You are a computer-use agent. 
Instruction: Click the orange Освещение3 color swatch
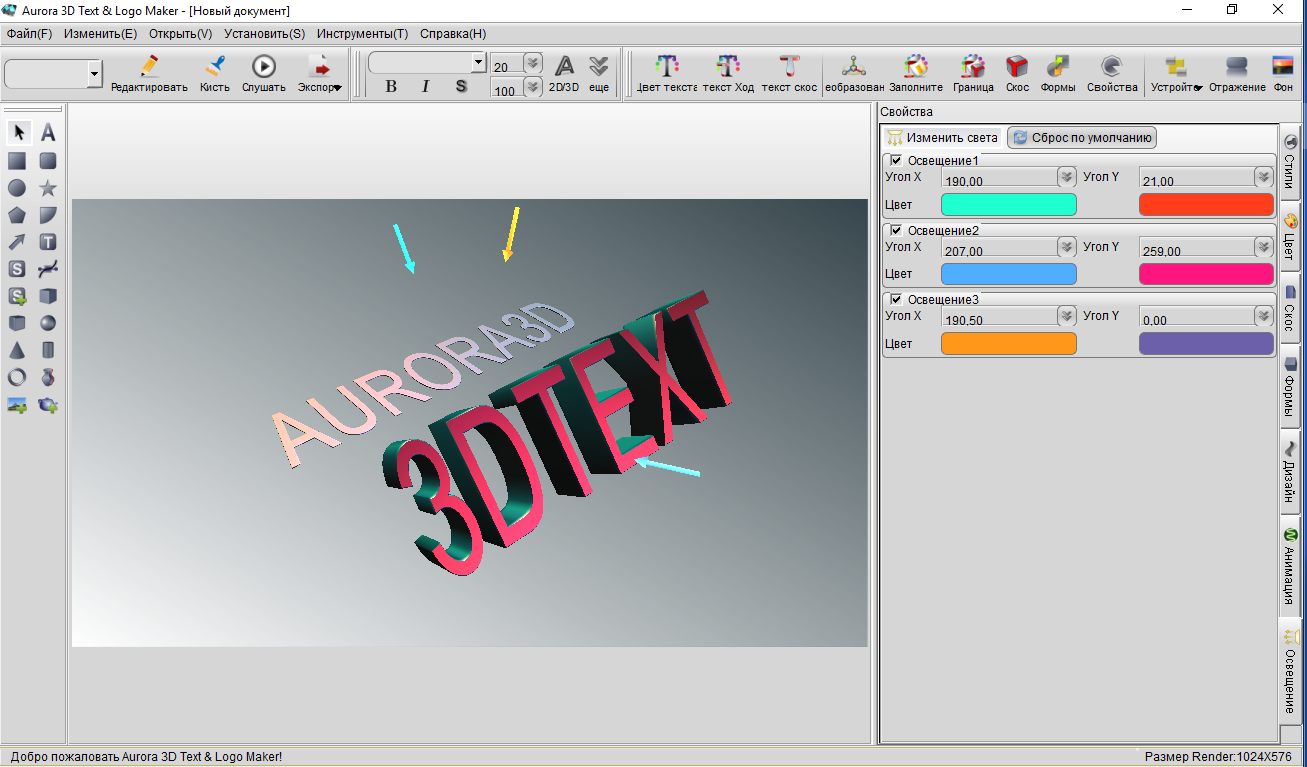(x=1009, y=344)
